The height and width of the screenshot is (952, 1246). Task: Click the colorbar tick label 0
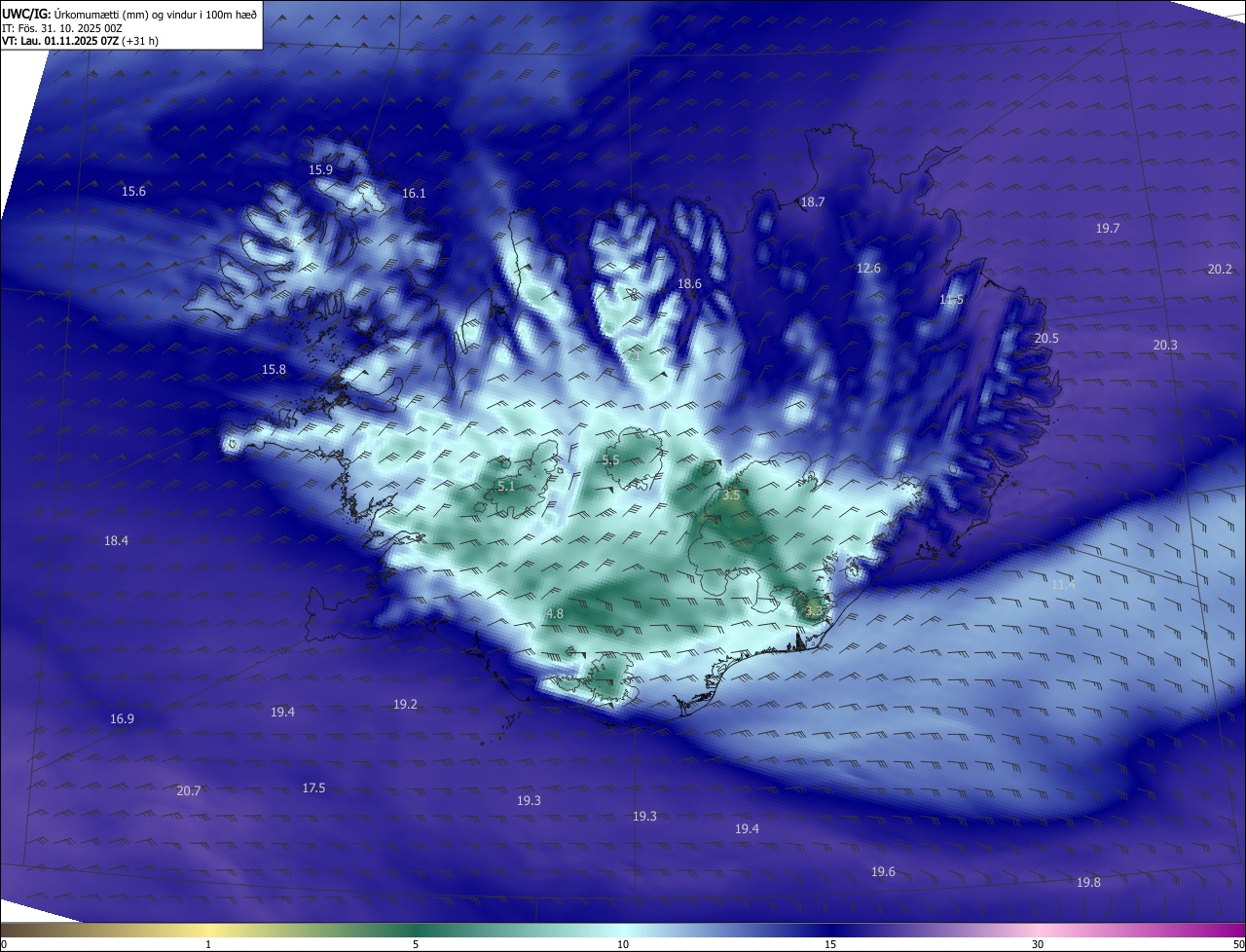point(4,944)
